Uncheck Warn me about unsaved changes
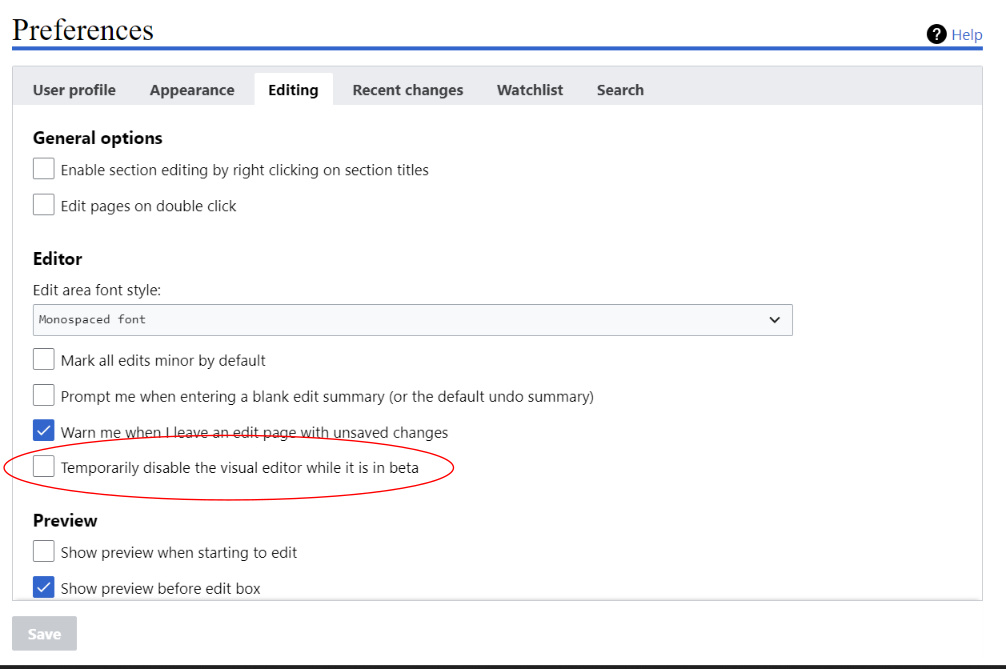 (x=44, y=431)
